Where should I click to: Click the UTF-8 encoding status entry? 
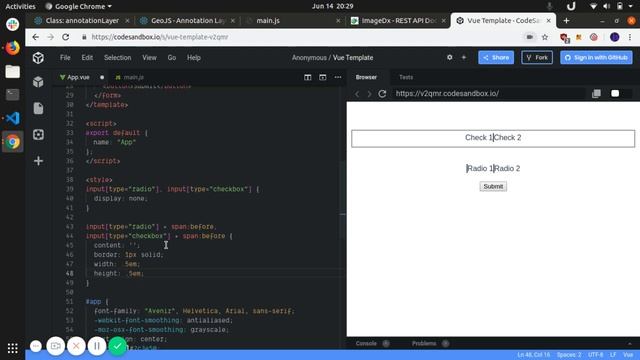[x=596, y=355]
